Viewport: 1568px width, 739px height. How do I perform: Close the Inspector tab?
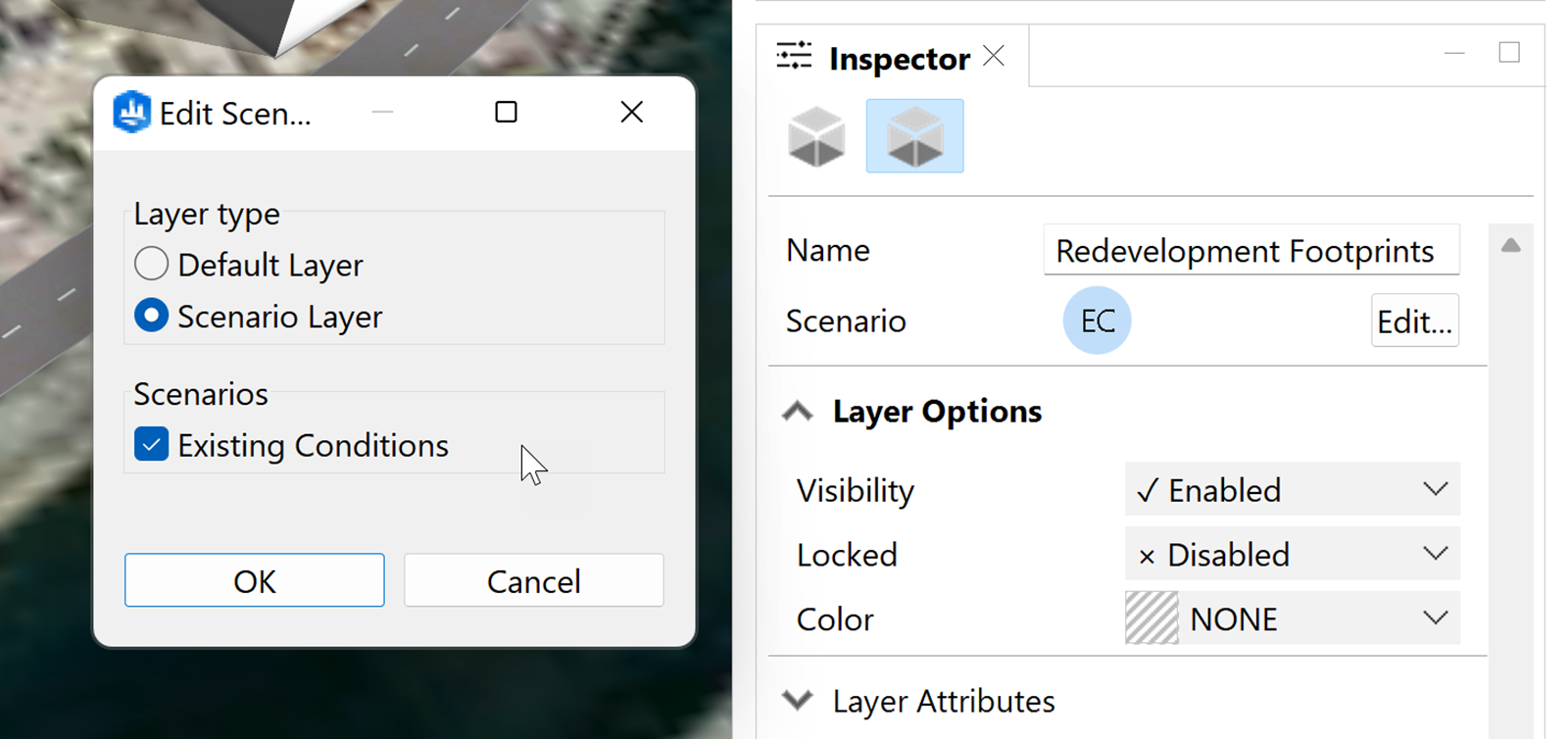(994, 56)
